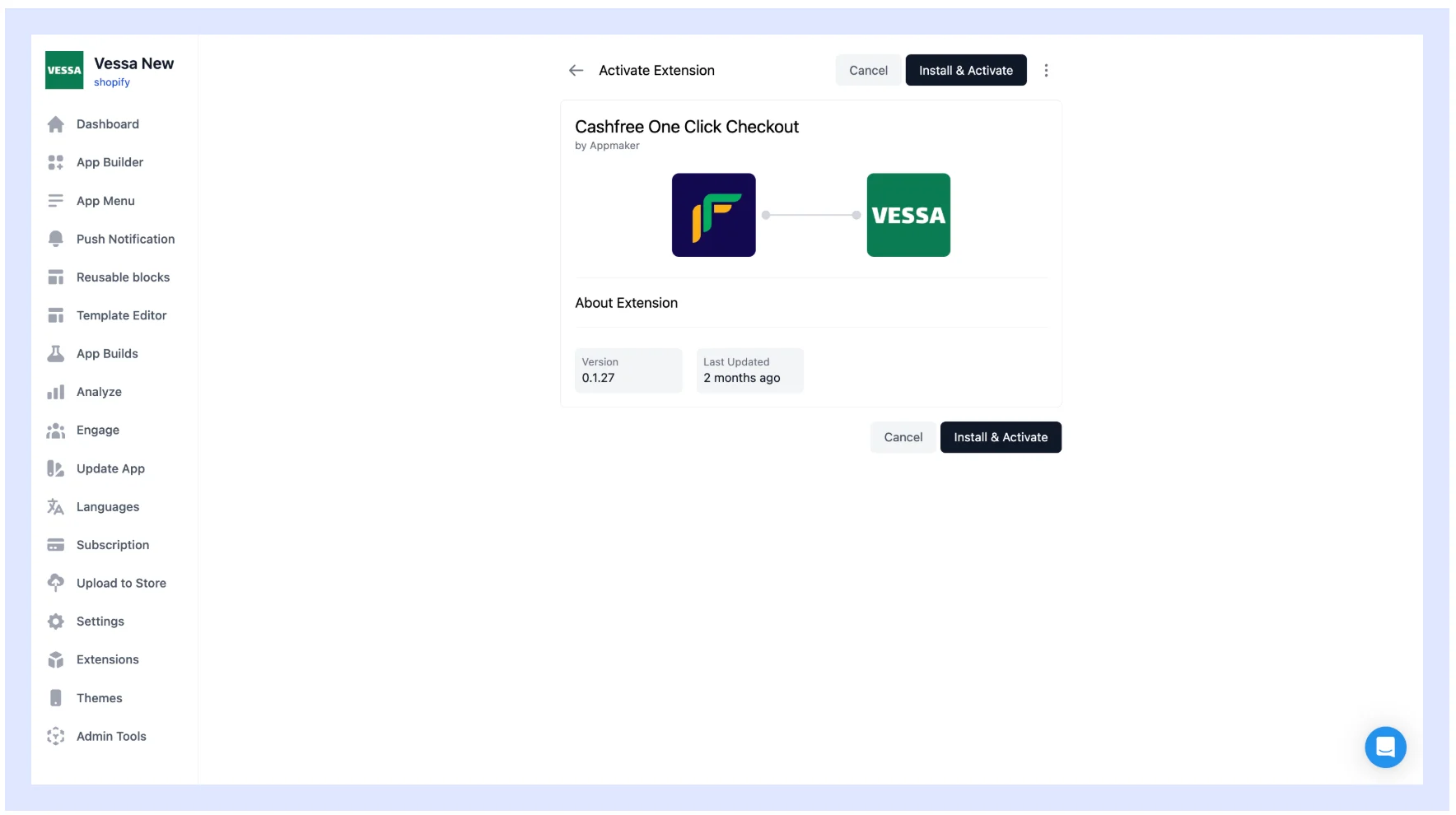Click the App Menu lines icon

(x=55, y=201)
